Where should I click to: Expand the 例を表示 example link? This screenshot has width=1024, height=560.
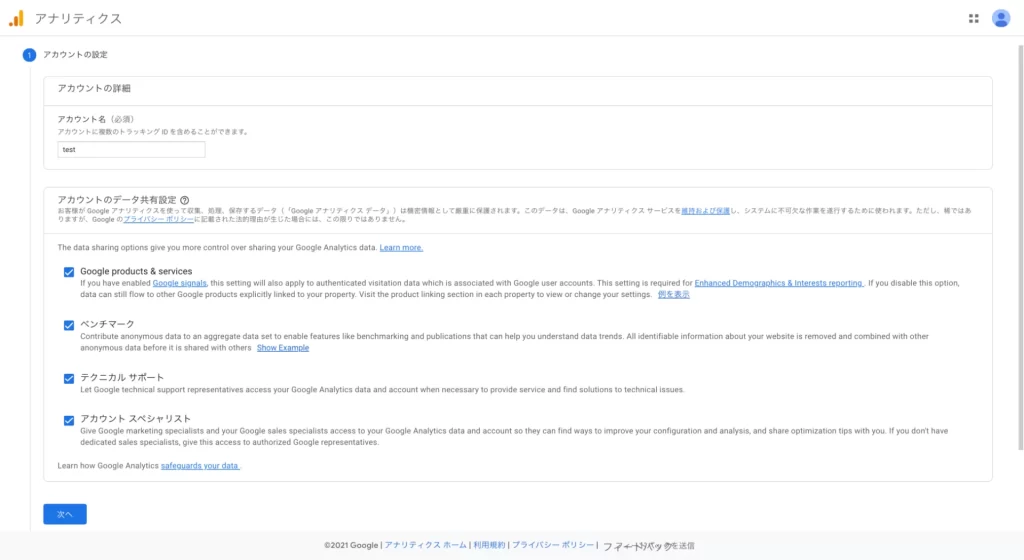point(673,294)
